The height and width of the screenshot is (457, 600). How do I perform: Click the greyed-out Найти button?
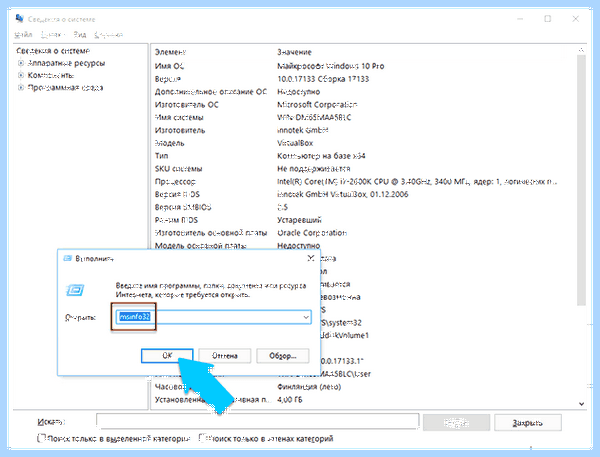pyautogui.click(x=456, y=423)
